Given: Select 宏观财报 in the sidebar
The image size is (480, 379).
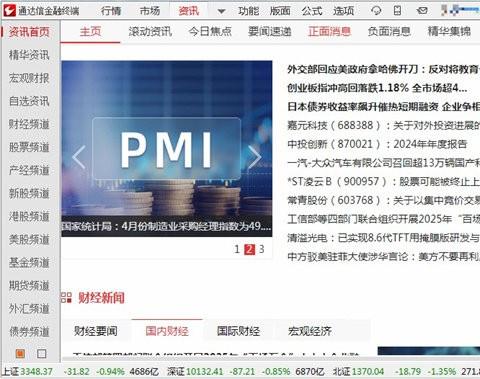Looking at the screenshot, I should [29, 78].
